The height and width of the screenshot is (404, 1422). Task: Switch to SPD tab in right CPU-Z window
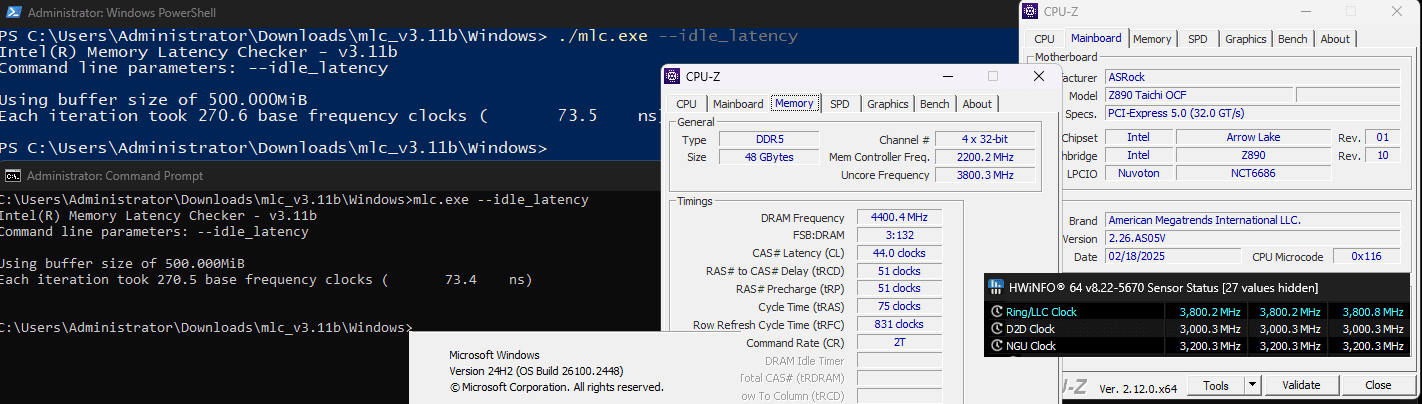point(1197,39)
